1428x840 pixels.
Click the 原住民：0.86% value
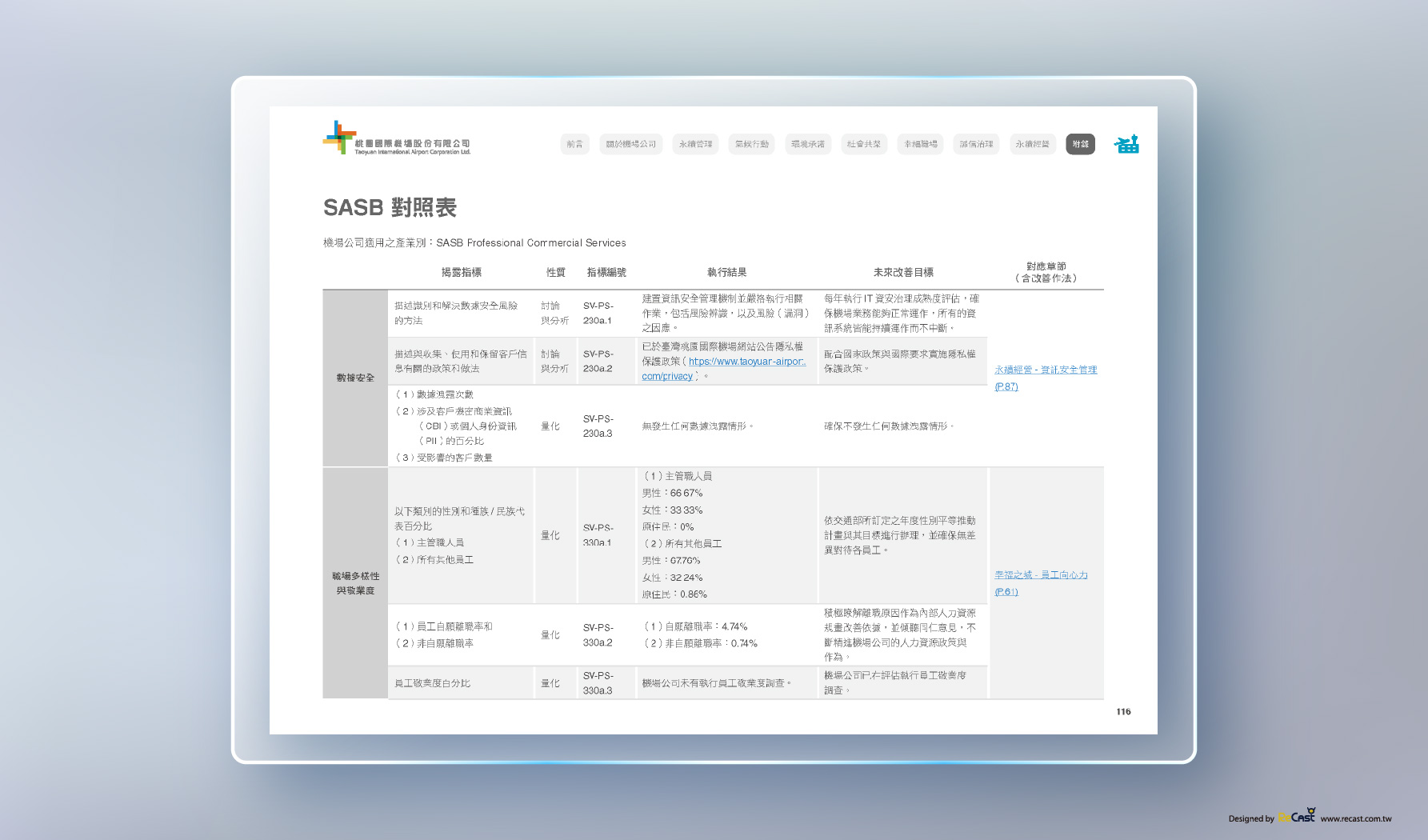point(674,594)
